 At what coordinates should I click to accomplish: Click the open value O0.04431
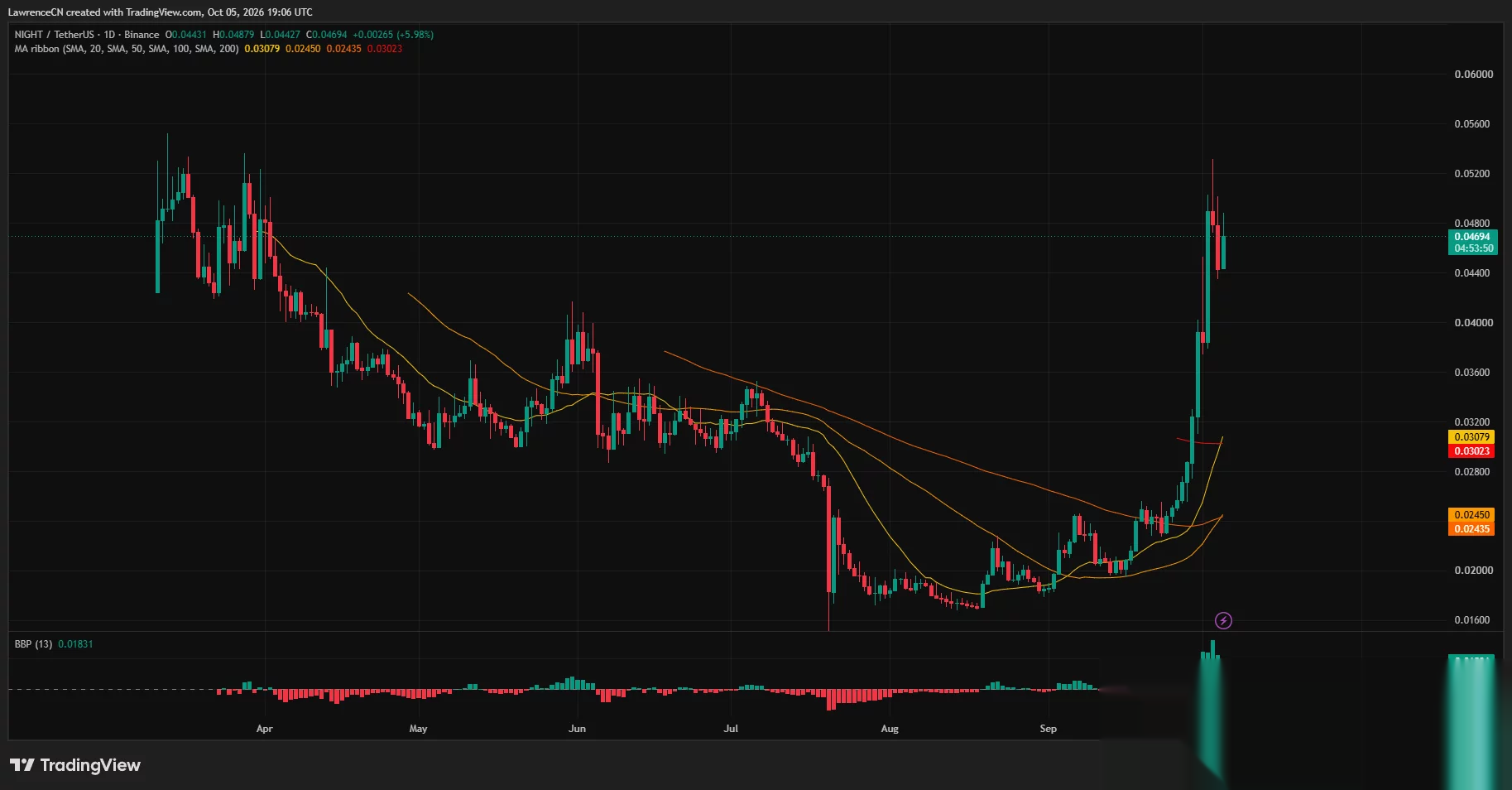186,35
